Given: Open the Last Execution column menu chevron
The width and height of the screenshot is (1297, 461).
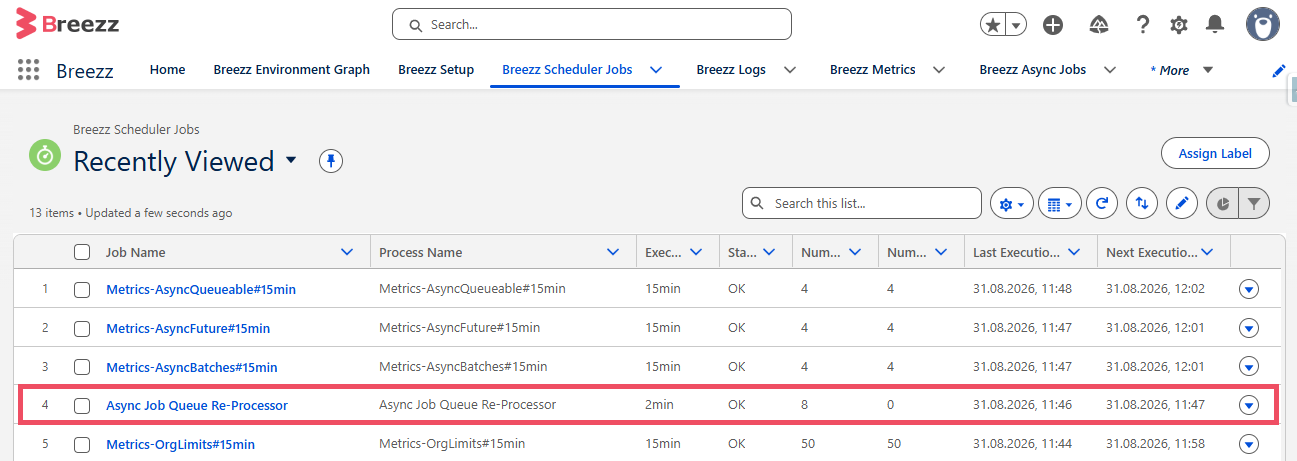Looking at the screenshot, I should tap(1074, 252).
